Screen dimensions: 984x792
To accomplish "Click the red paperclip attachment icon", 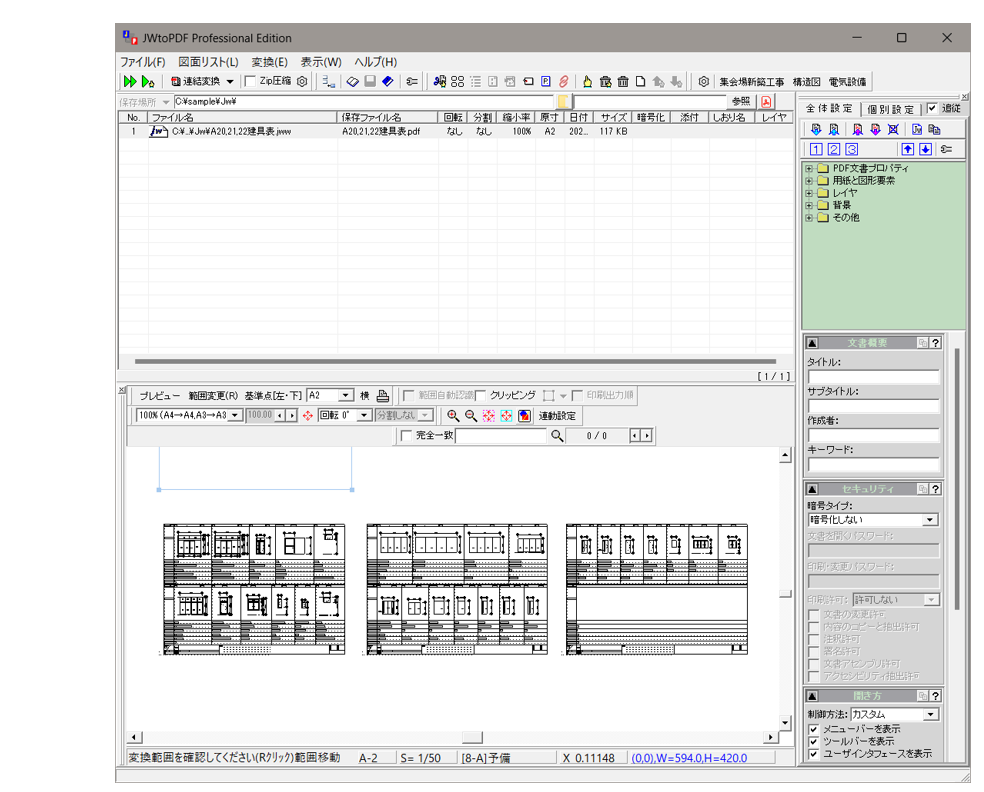I will pos(564,81).
